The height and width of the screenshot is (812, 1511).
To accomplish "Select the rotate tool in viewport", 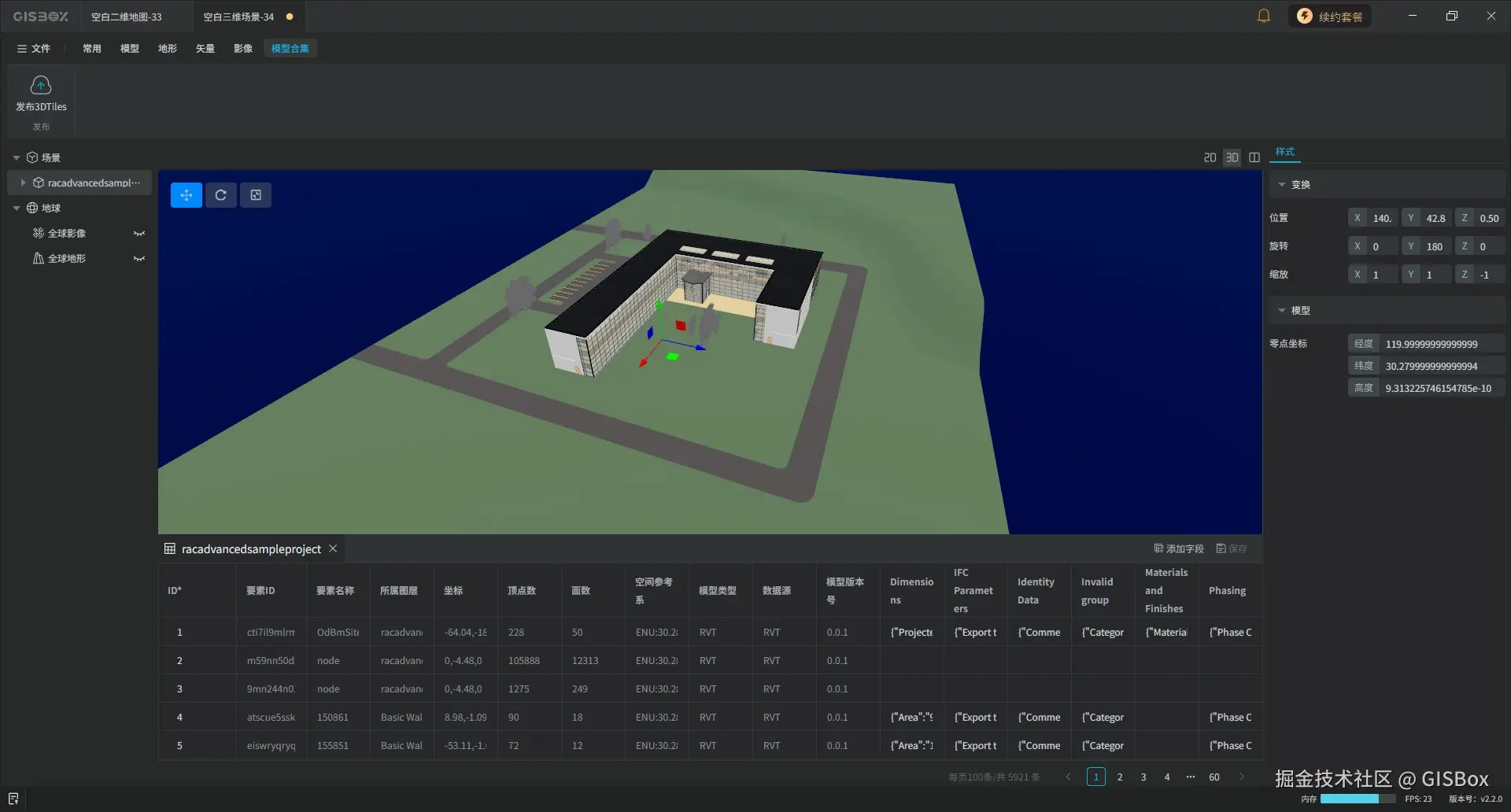I will pos(221,195).
